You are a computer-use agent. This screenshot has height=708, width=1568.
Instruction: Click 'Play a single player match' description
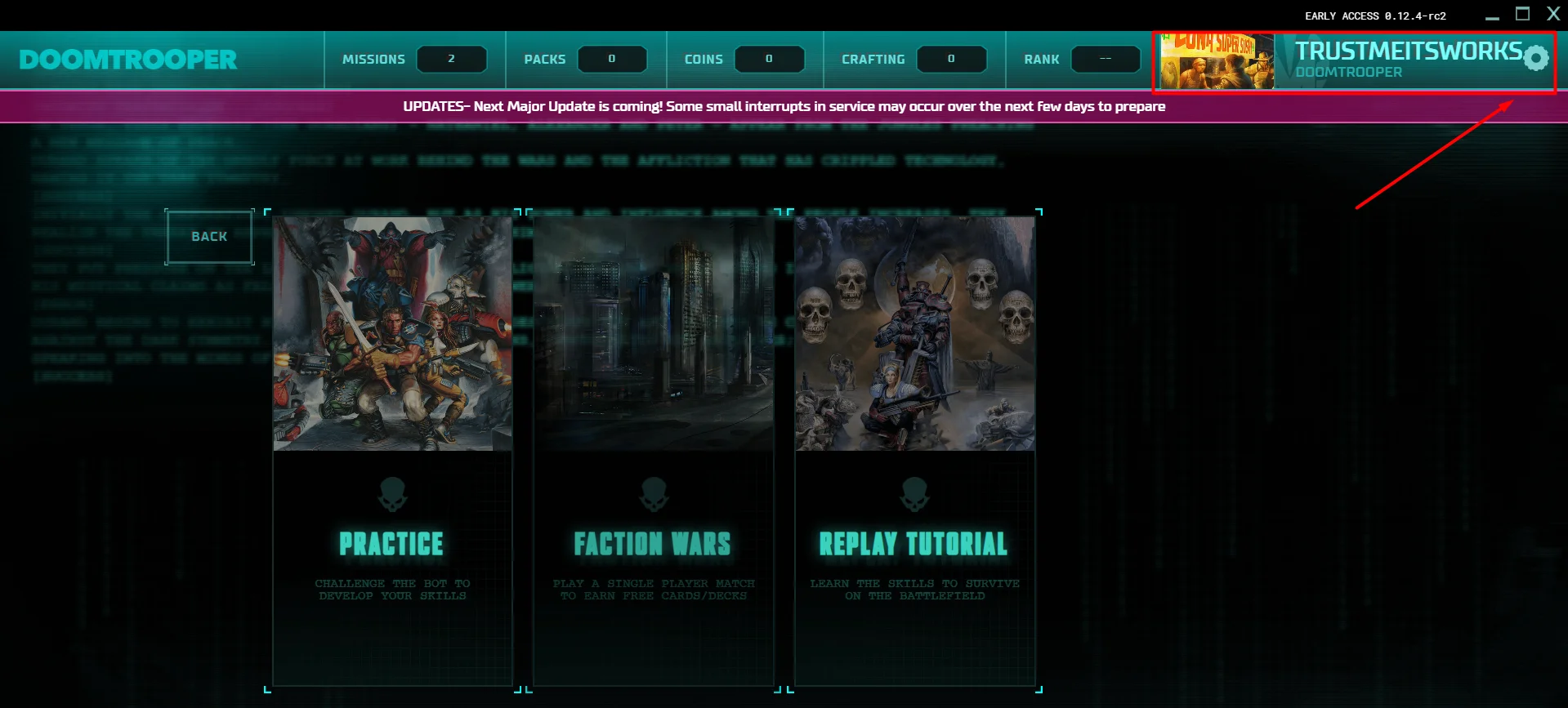(653, 590)
